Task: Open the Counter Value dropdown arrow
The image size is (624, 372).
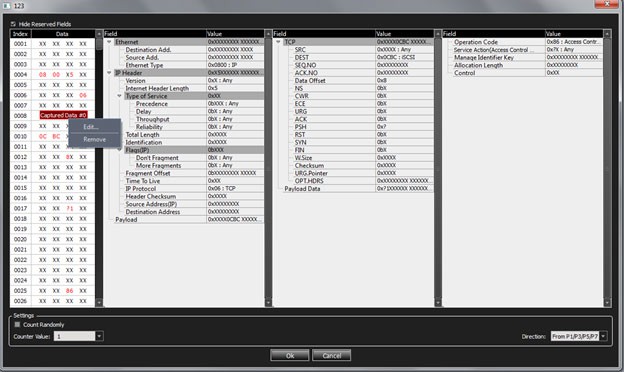Action: (x=99, y=336)
